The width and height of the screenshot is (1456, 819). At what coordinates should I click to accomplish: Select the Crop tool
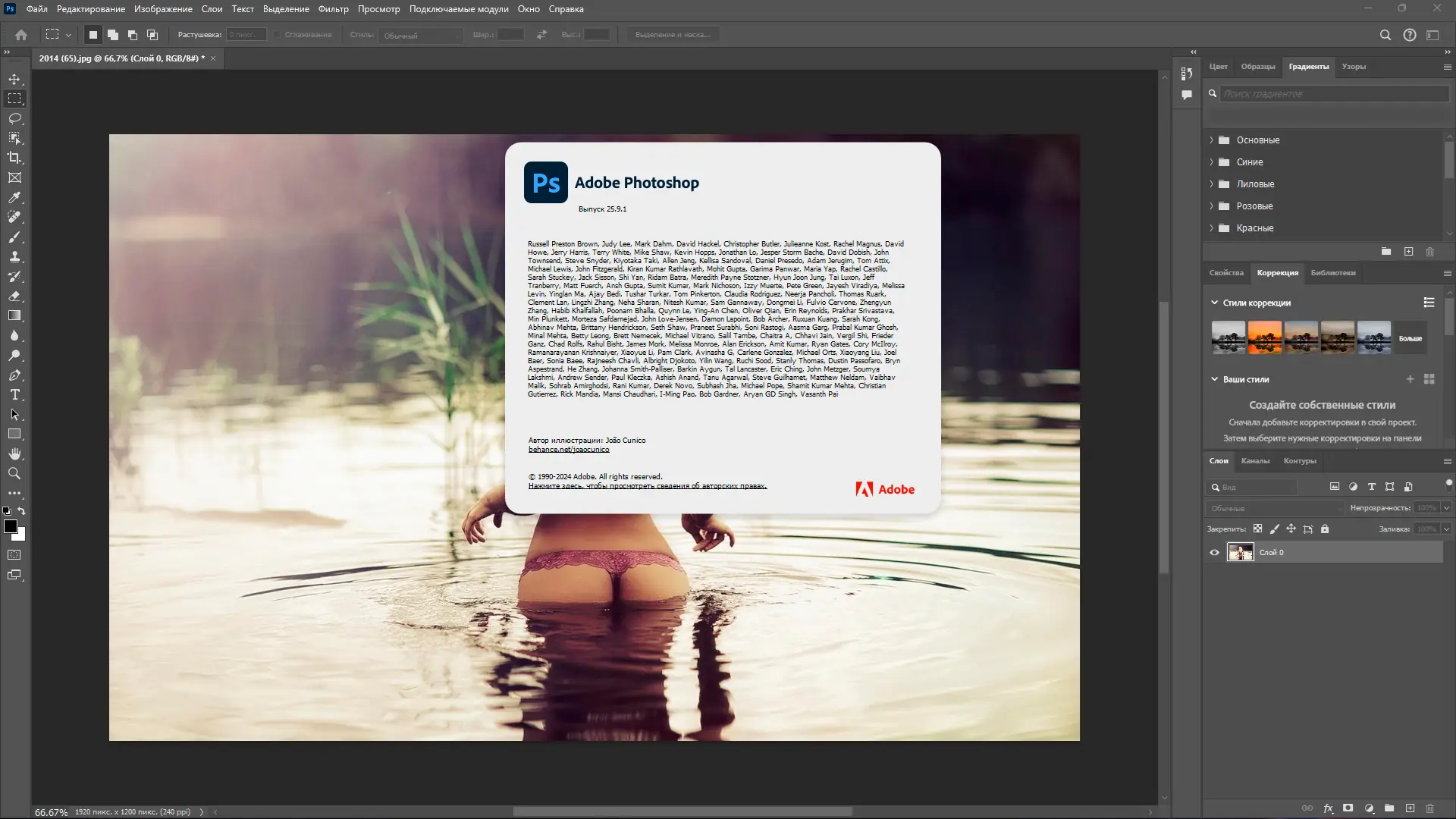[x=14, y=158]
